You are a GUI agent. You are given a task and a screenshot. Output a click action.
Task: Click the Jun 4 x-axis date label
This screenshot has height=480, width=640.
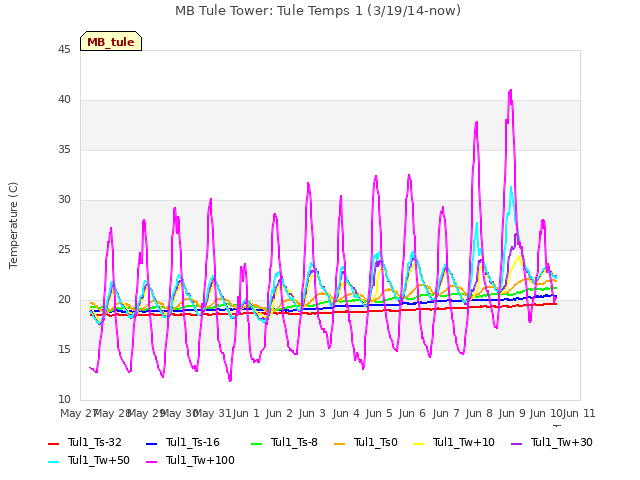(346, 413)
